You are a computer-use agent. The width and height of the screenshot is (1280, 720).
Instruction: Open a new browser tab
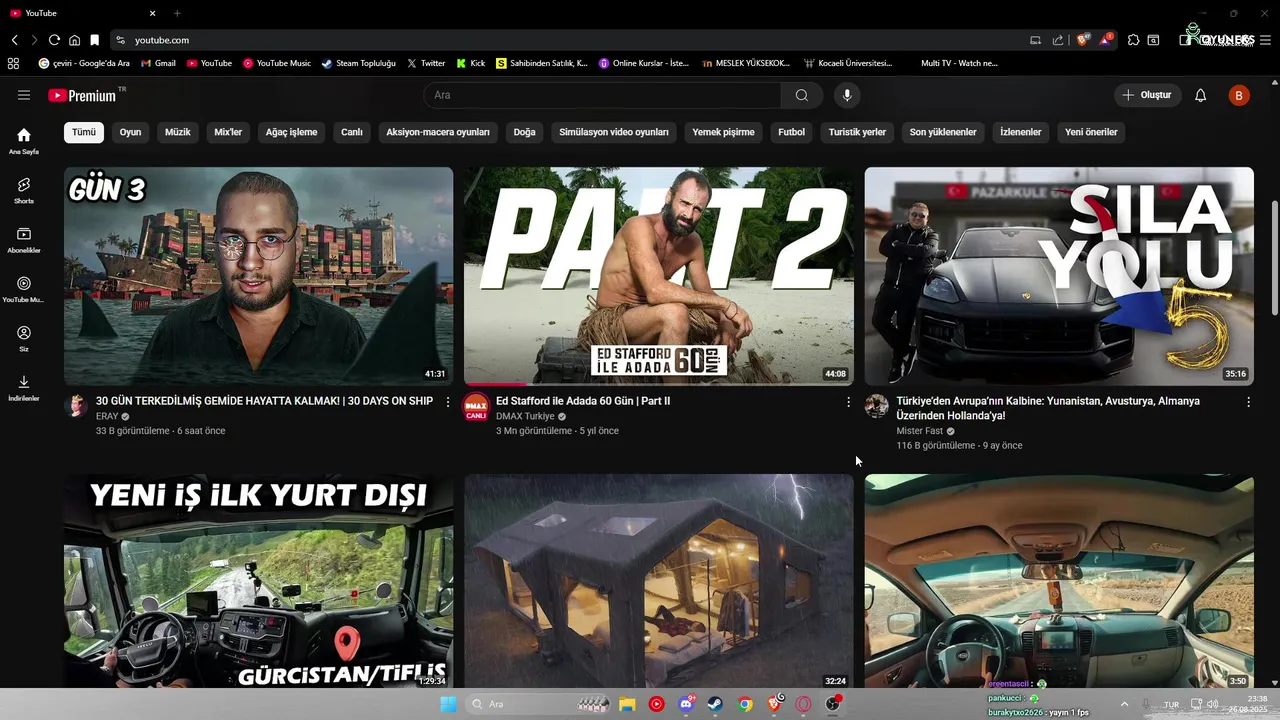(177, 13)
